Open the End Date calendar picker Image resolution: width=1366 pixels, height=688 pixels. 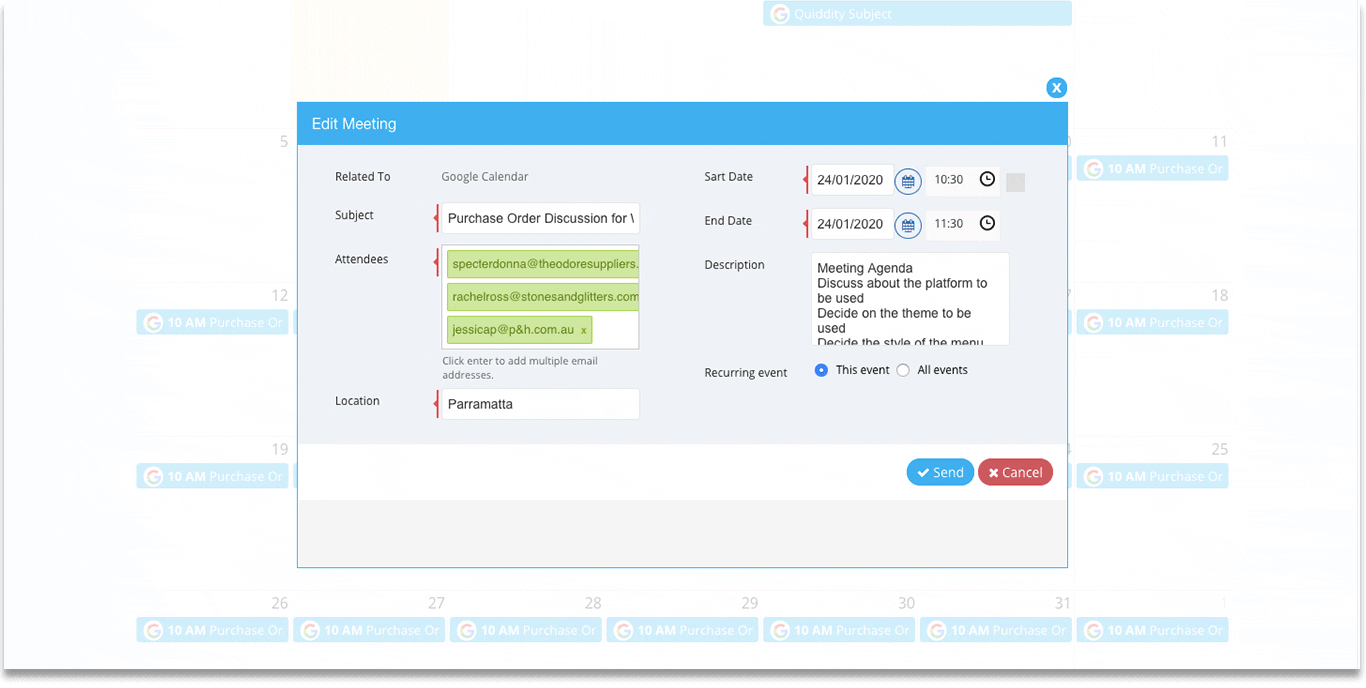tap(907, 224)
